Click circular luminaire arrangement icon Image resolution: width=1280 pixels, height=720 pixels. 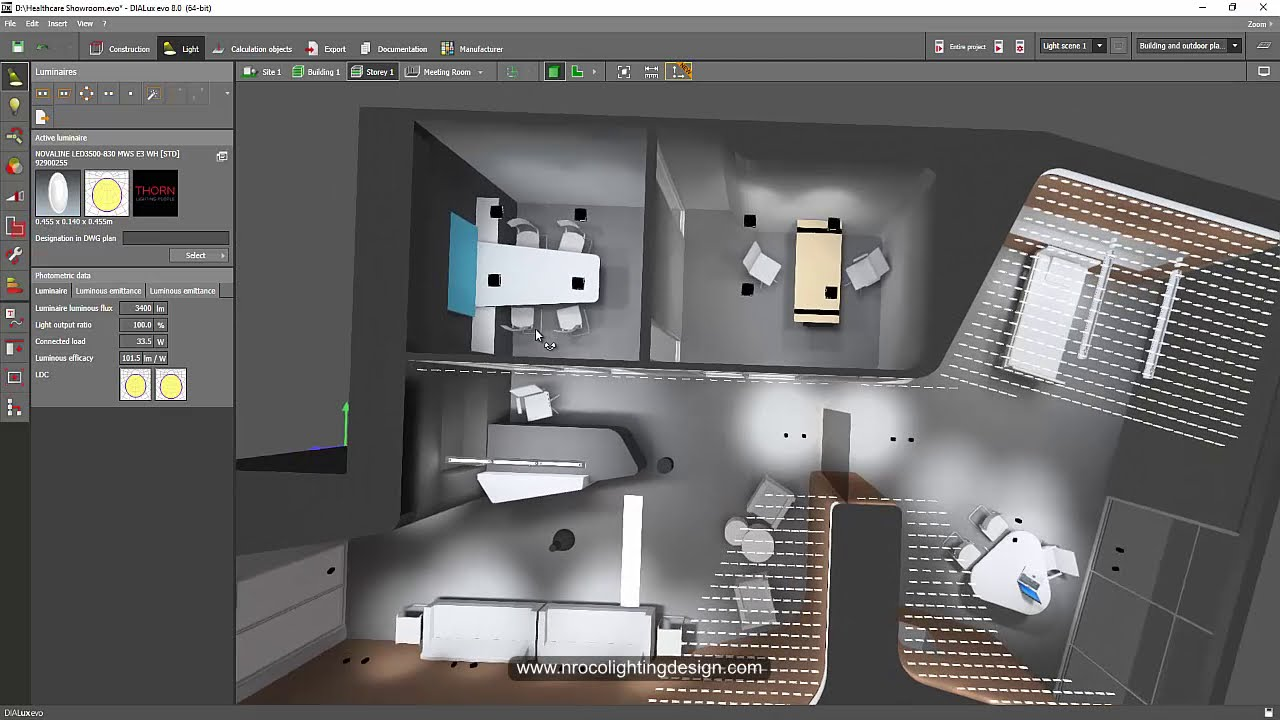86,93
